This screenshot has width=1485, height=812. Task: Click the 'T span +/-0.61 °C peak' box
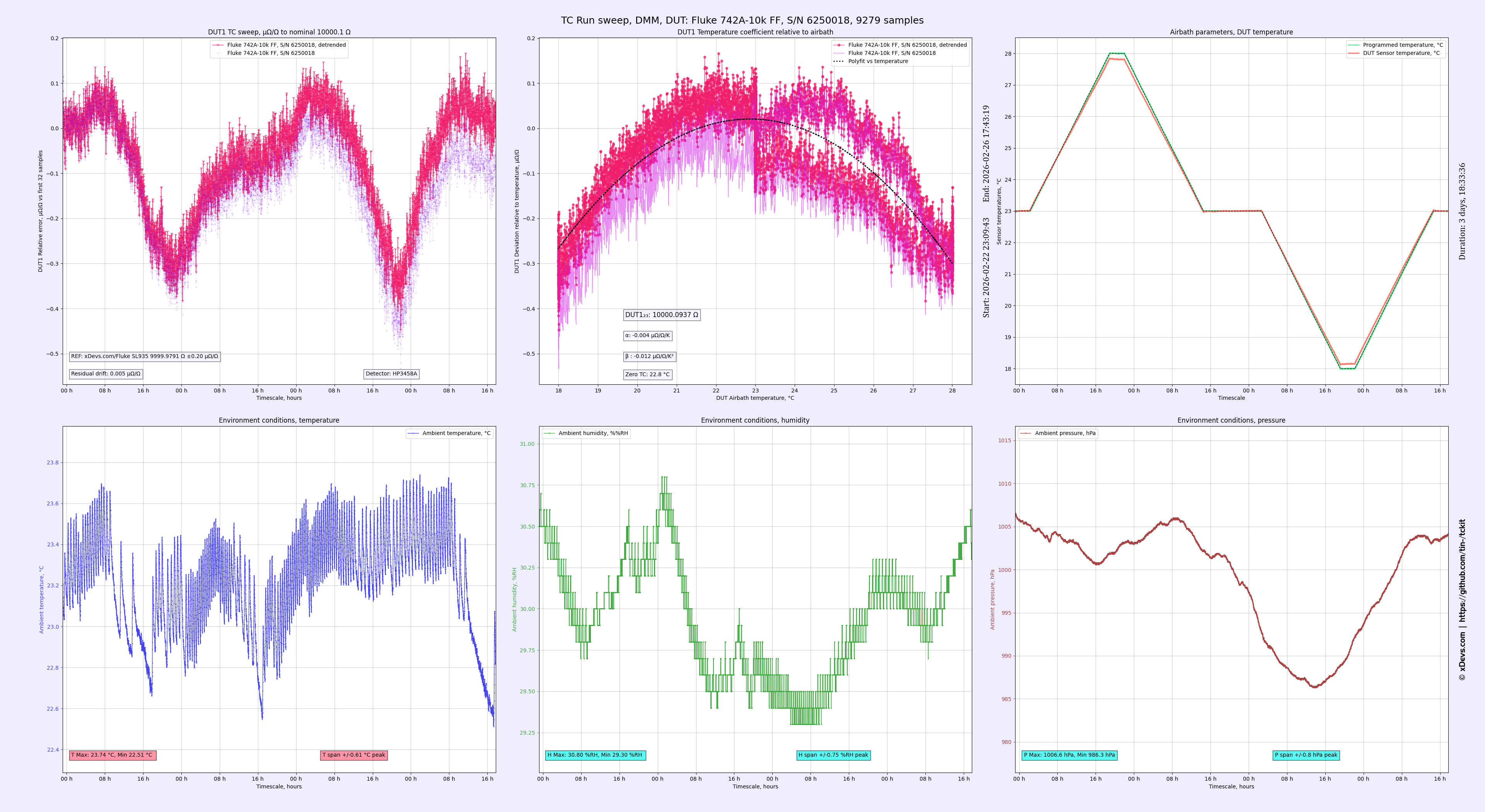[353, 755]
